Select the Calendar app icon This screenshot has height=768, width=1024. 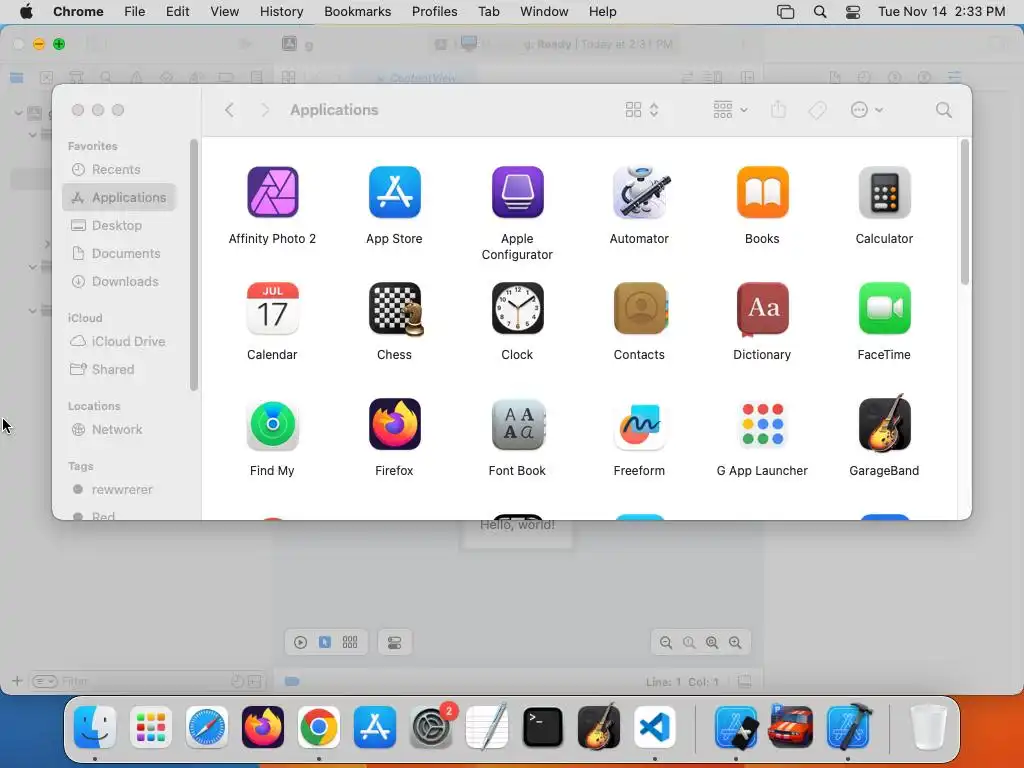[272, 308]
